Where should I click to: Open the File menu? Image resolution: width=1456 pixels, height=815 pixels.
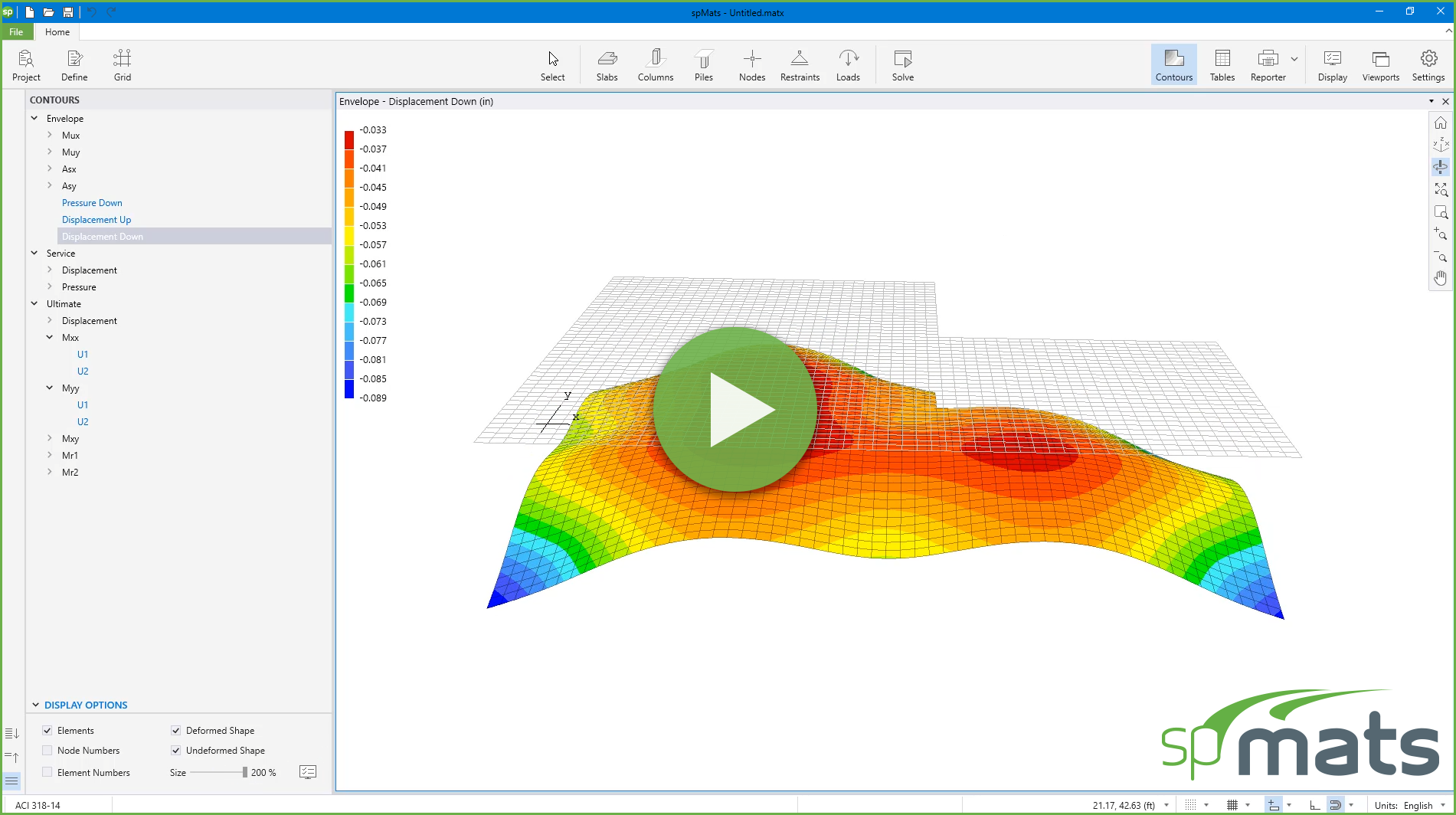point(15,31)
